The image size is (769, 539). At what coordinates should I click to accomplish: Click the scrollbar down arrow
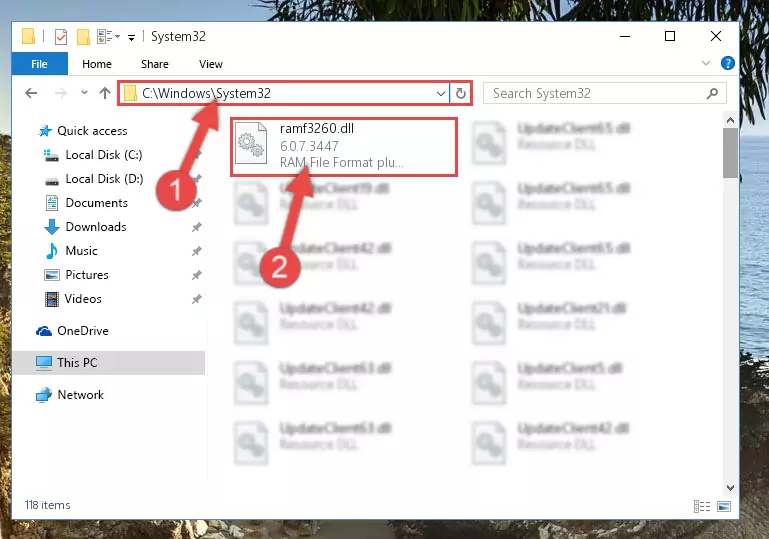(x=730, y=488)
